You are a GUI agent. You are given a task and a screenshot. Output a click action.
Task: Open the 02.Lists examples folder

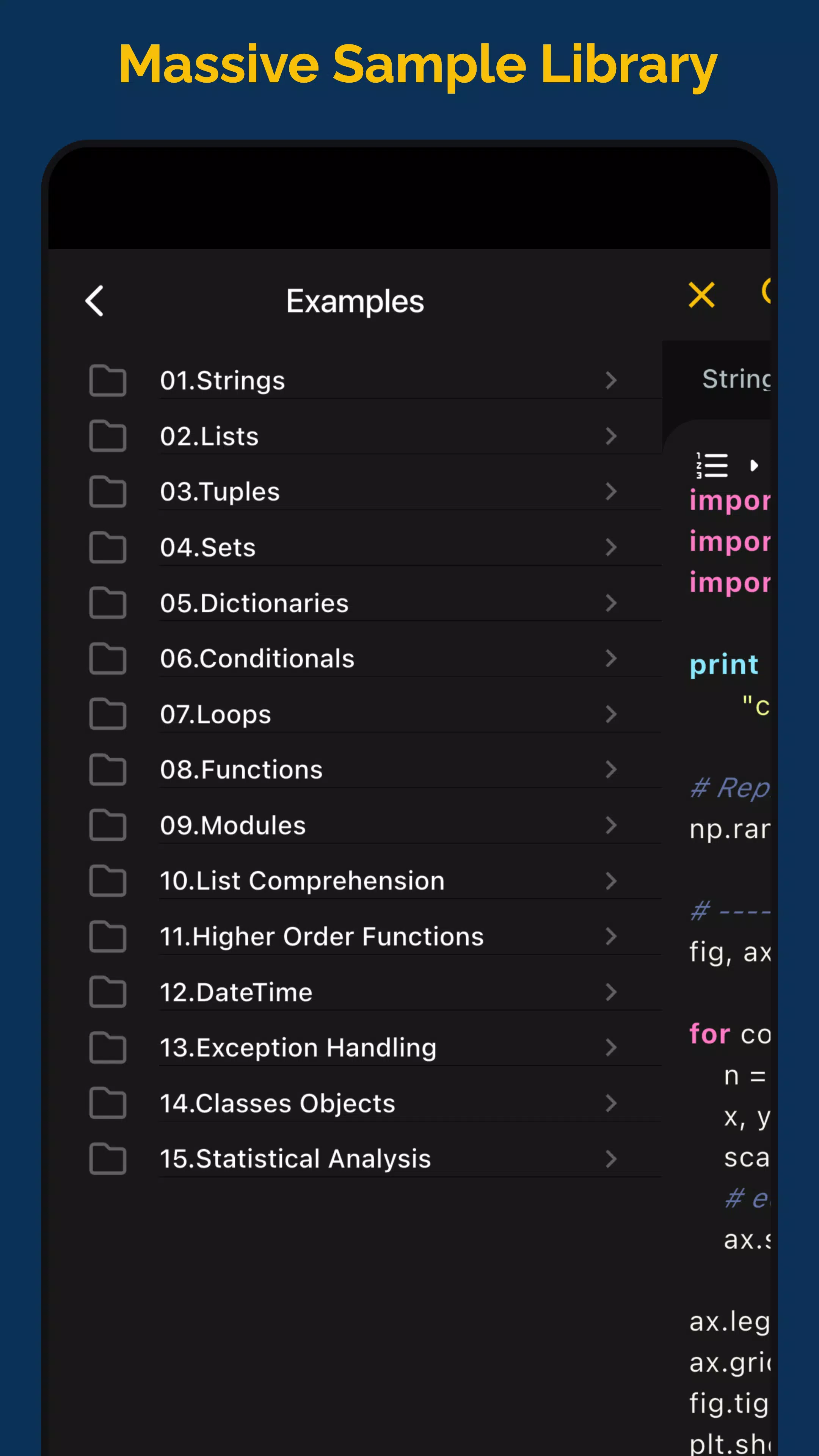point(209,436)
